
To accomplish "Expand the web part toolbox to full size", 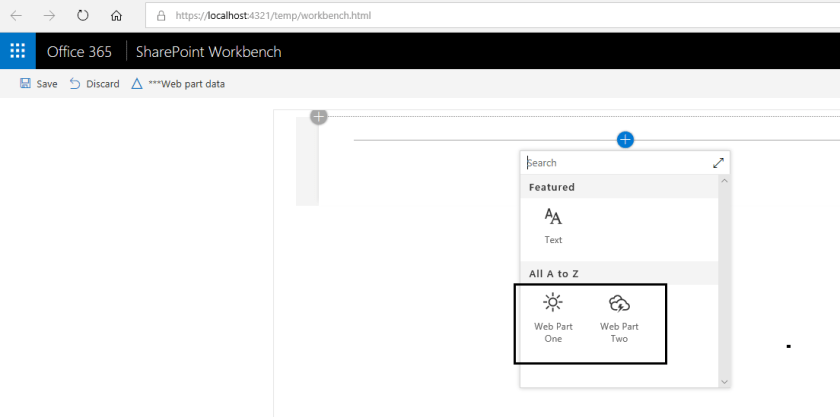I will click(718, 163).
